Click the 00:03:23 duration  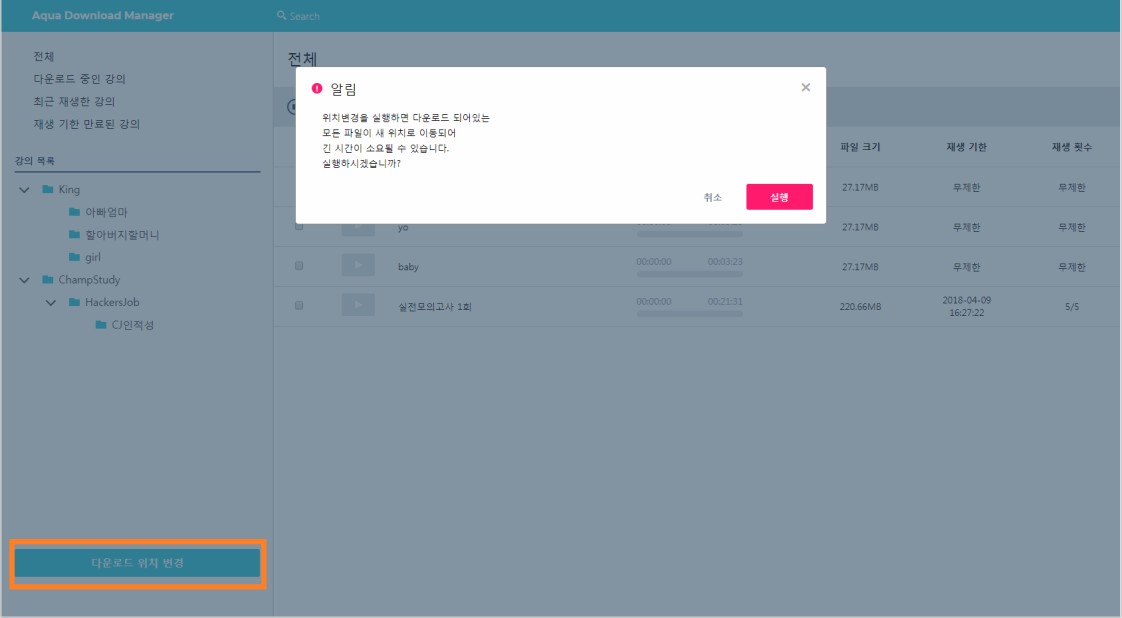tap(725, 262)
